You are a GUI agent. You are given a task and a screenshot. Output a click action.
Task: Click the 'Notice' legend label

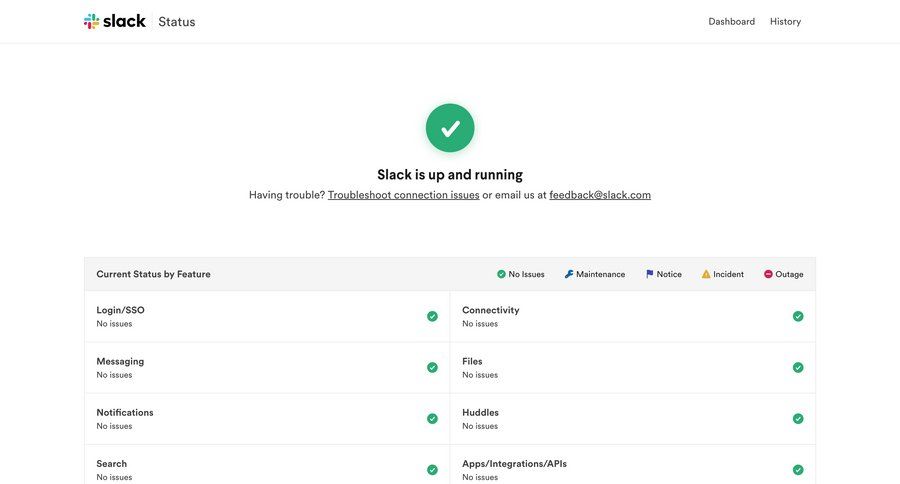(x=669, y=274)
